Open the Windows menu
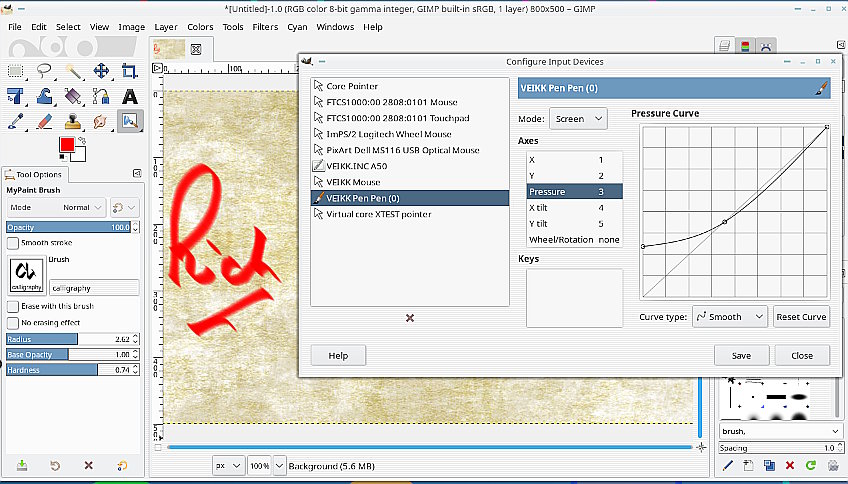 point(335,27)
